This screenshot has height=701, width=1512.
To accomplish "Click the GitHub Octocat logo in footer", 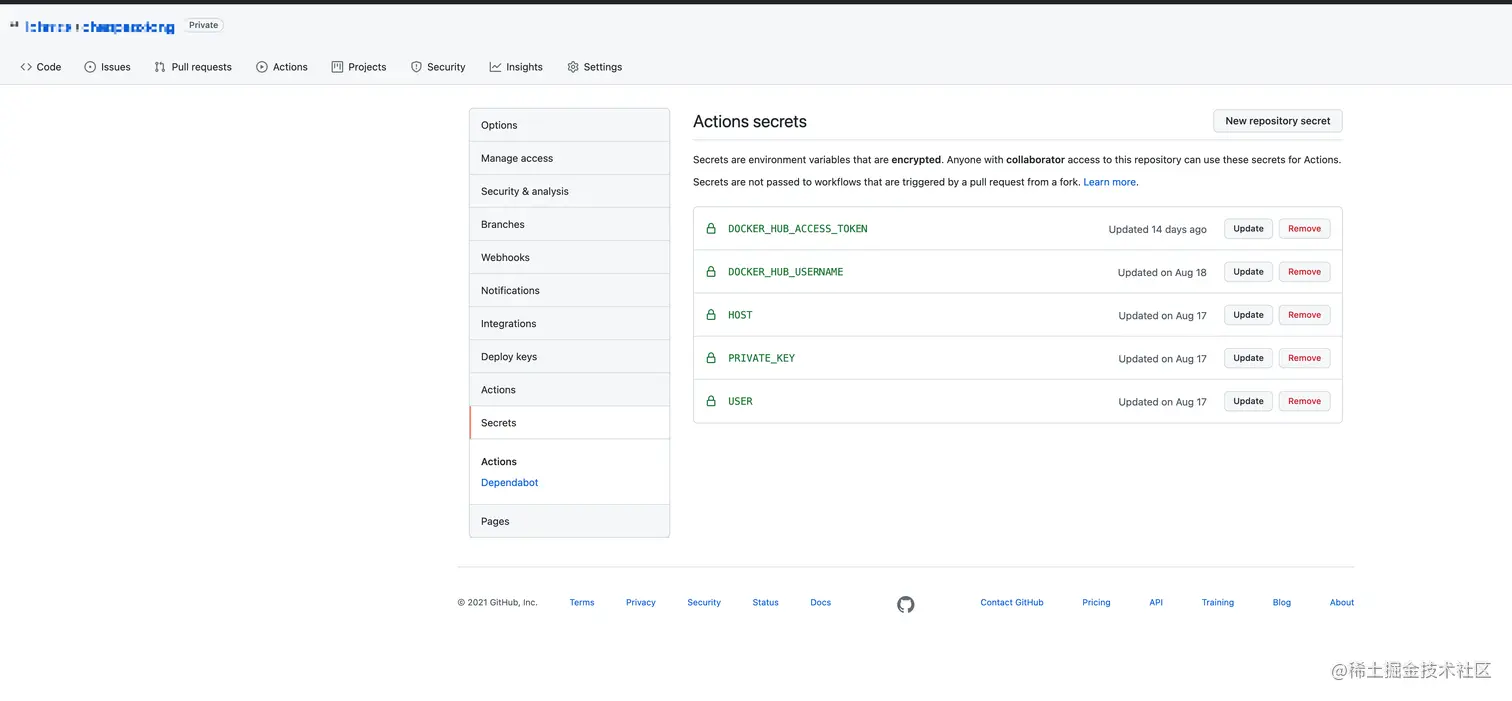I will 906,604.
